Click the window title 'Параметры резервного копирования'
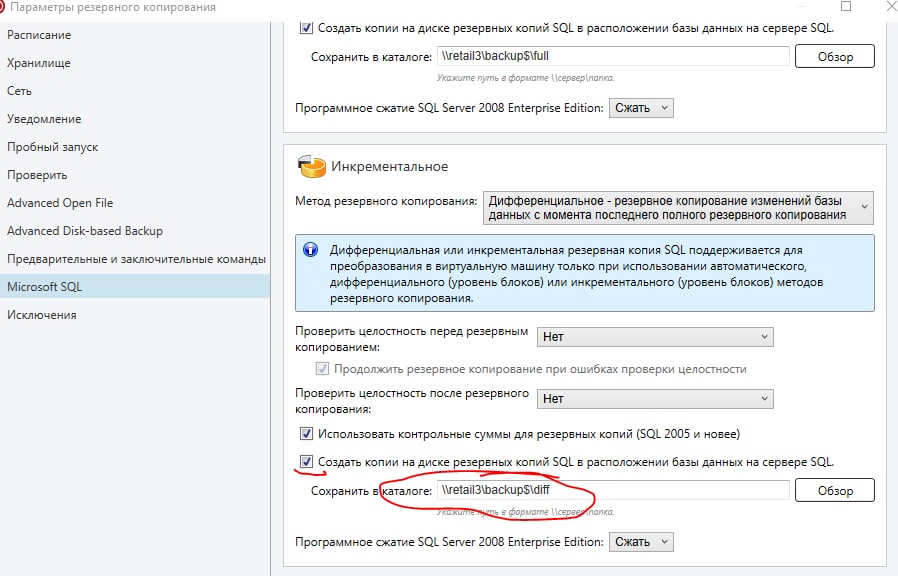The width and height of the screenshot is (898, 576). point(113,7)
